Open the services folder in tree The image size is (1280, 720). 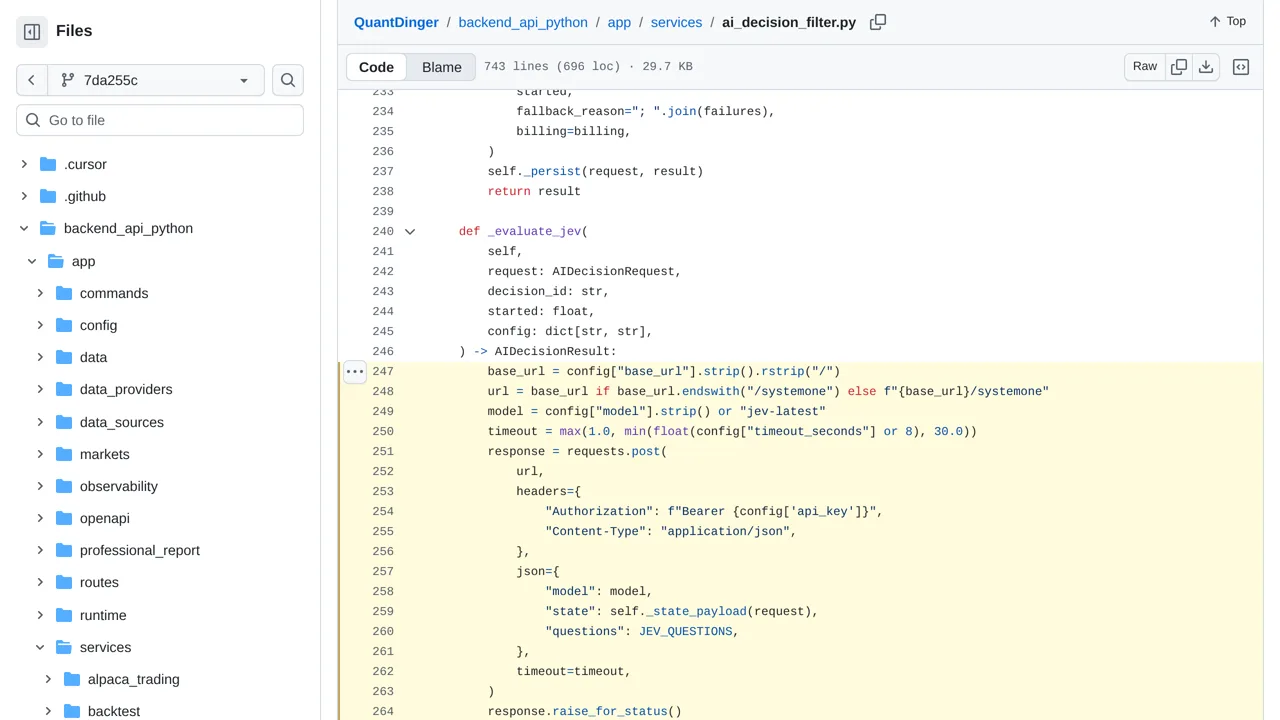pos(105,647)
